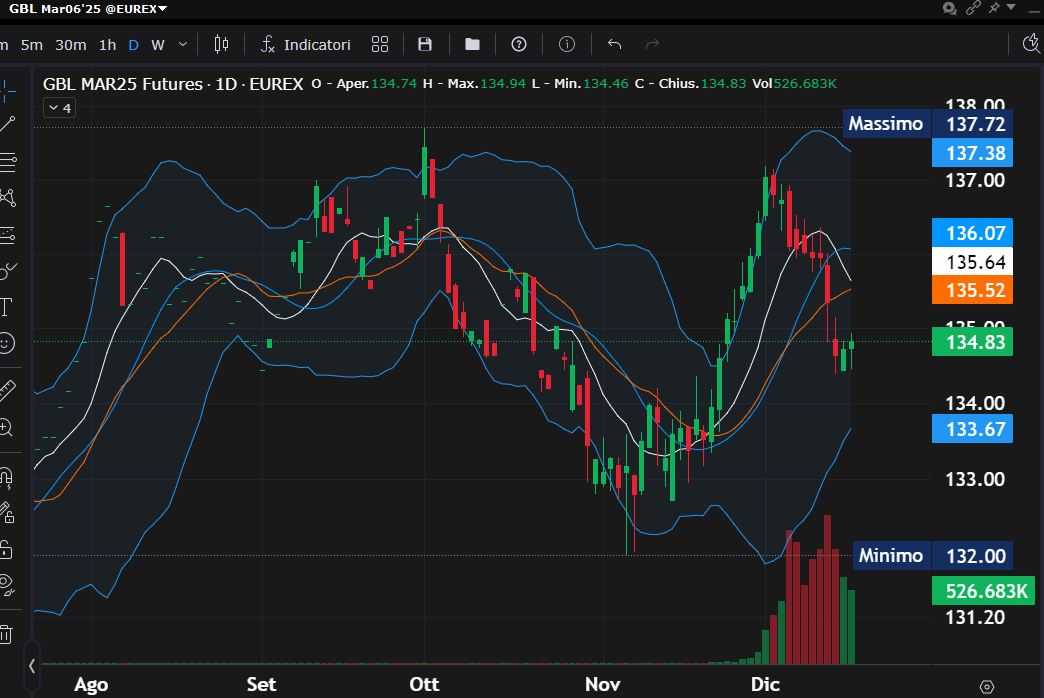The image size is (1044, 698).
Task: Undo the last chart action
Action: tap(614, 44)
